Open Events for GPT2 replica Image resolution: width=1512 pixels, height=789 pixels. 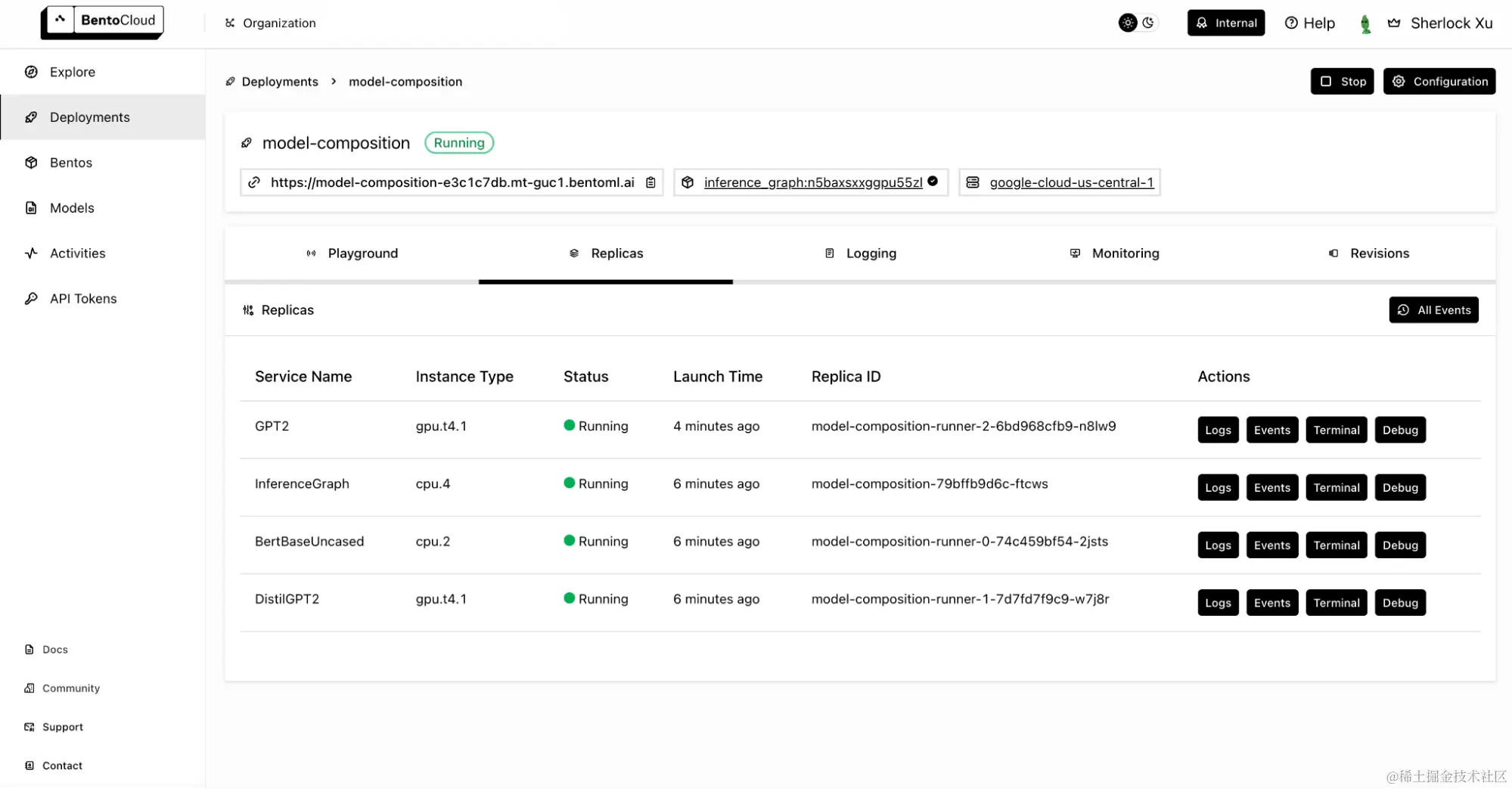point(1272,430)
